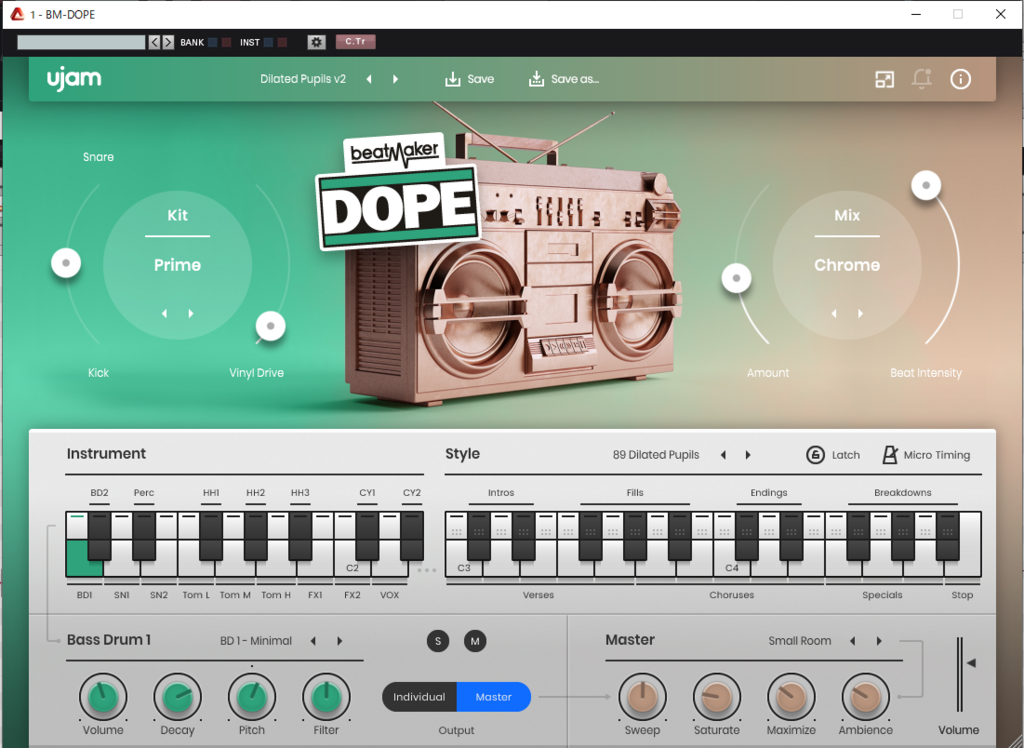This screenshot has width=1024, height=748.
Task: Select the HH1 black key
Action: (211, 536)
